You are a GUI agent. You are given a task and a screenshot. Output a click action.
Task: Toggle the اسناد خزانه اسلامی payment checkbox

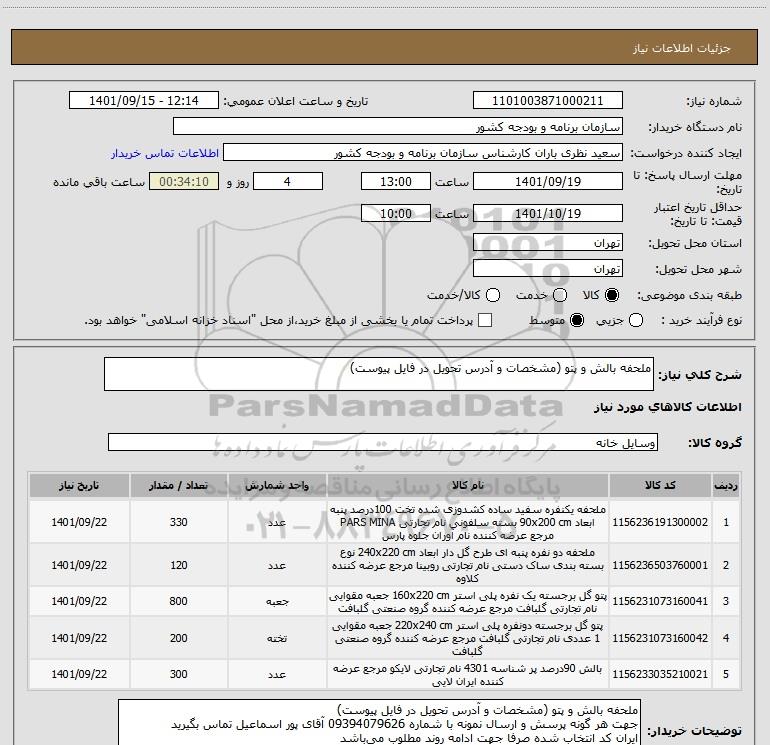[485, 320]
